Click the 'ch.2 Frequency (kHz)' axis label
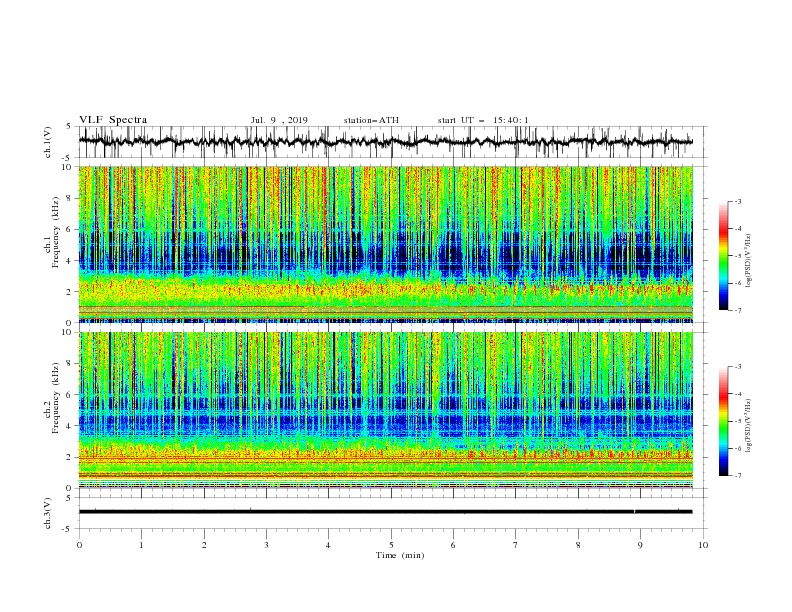Screen dimensions: 792x612 click(x=52, y=397)
